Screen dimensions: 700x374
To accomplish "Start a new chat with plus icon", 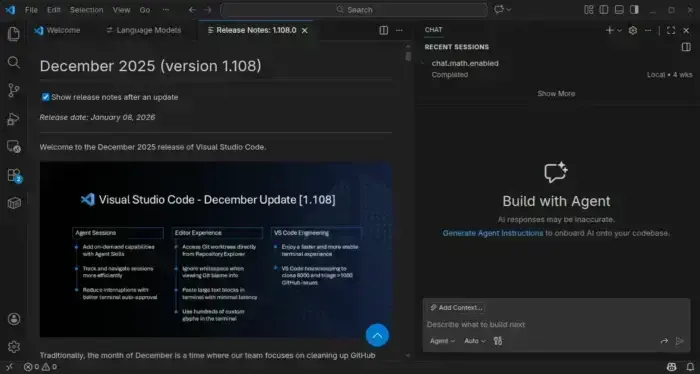I will pos(609,30).
